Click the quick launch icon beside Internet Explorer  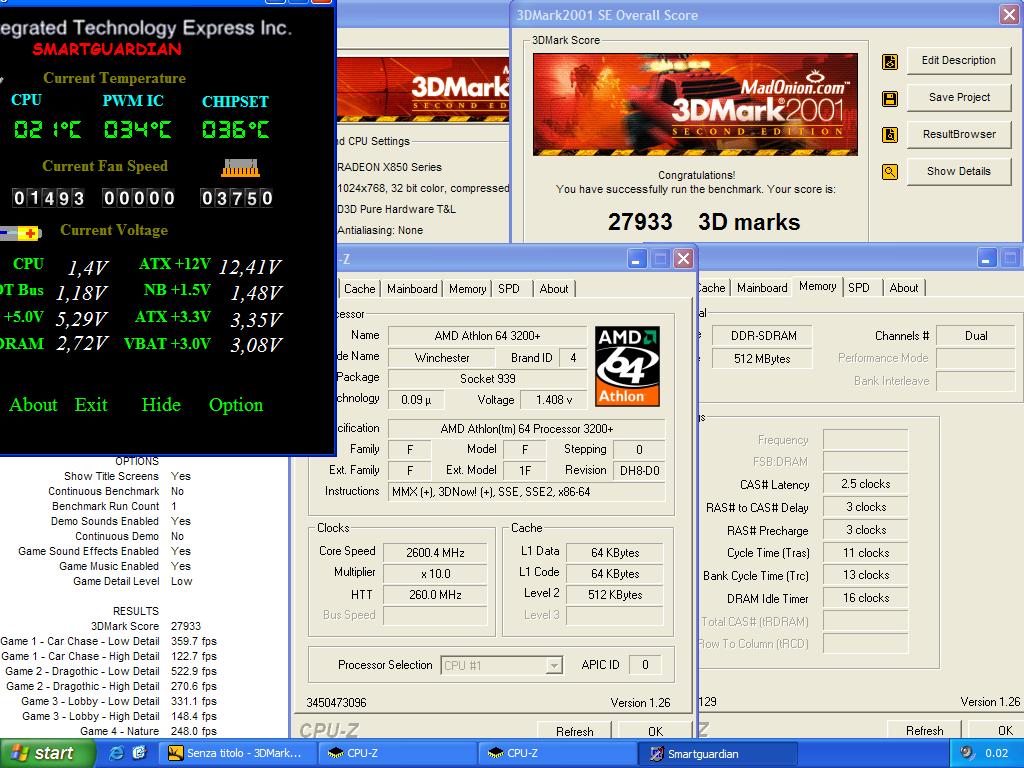pyautogui.click(x=139, y=753)
